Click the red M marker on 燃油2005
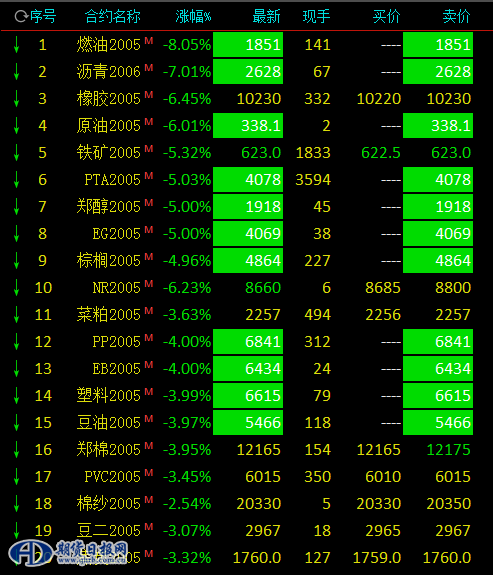Screen dimensions: 493x575 coord(149,41)
